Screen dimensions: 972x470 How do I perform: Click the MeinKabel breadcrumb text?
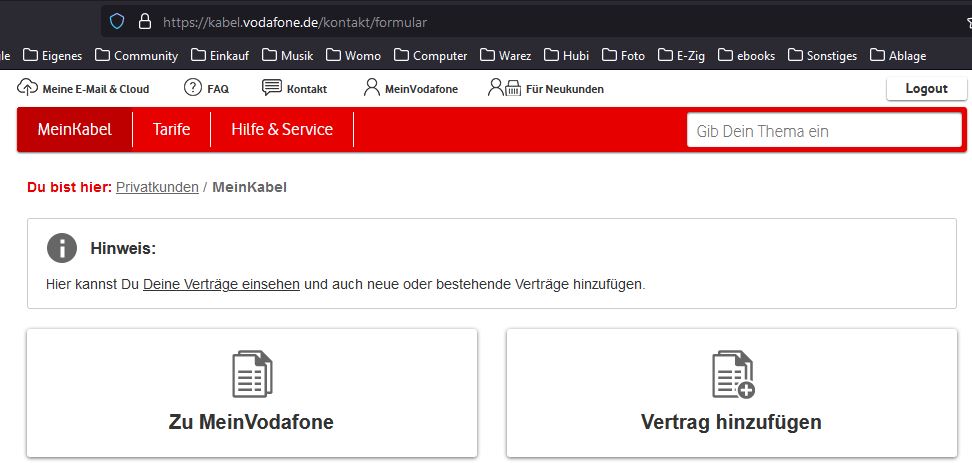pyautogui.click(x=249, y=187)
